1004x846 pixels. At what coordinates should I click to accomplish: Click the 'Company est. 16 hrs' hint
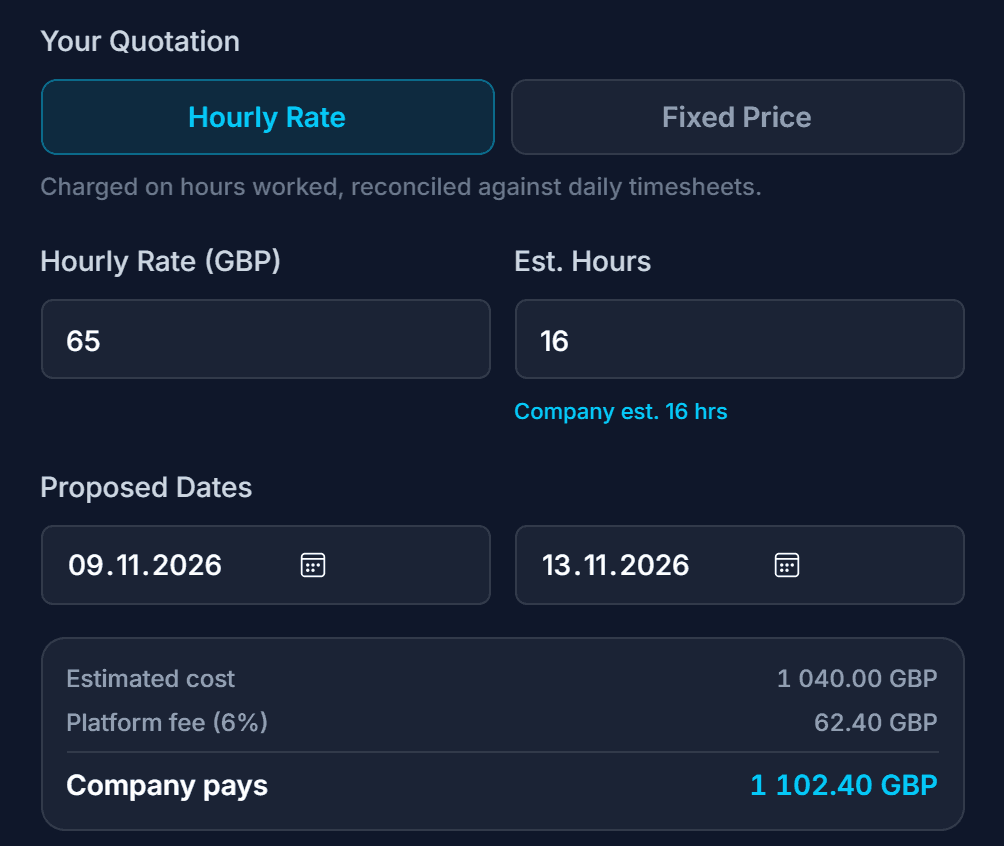click(x=621, y=411)
